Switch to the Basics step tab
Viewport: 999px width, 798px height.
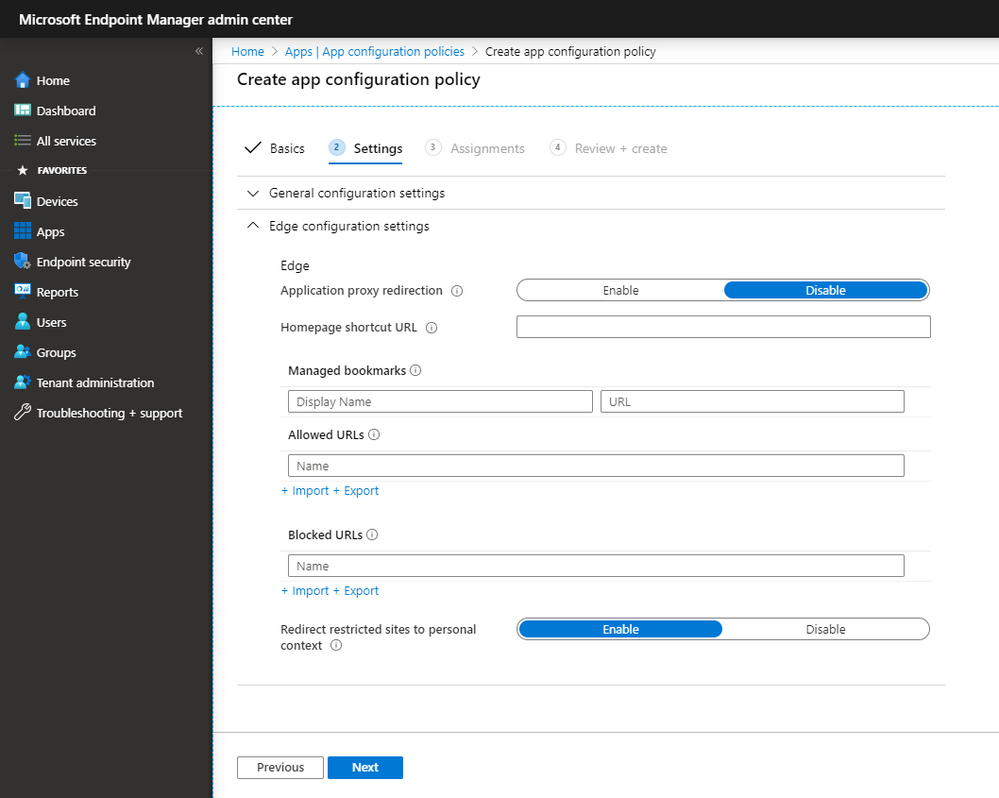click(x=275, y=148)
